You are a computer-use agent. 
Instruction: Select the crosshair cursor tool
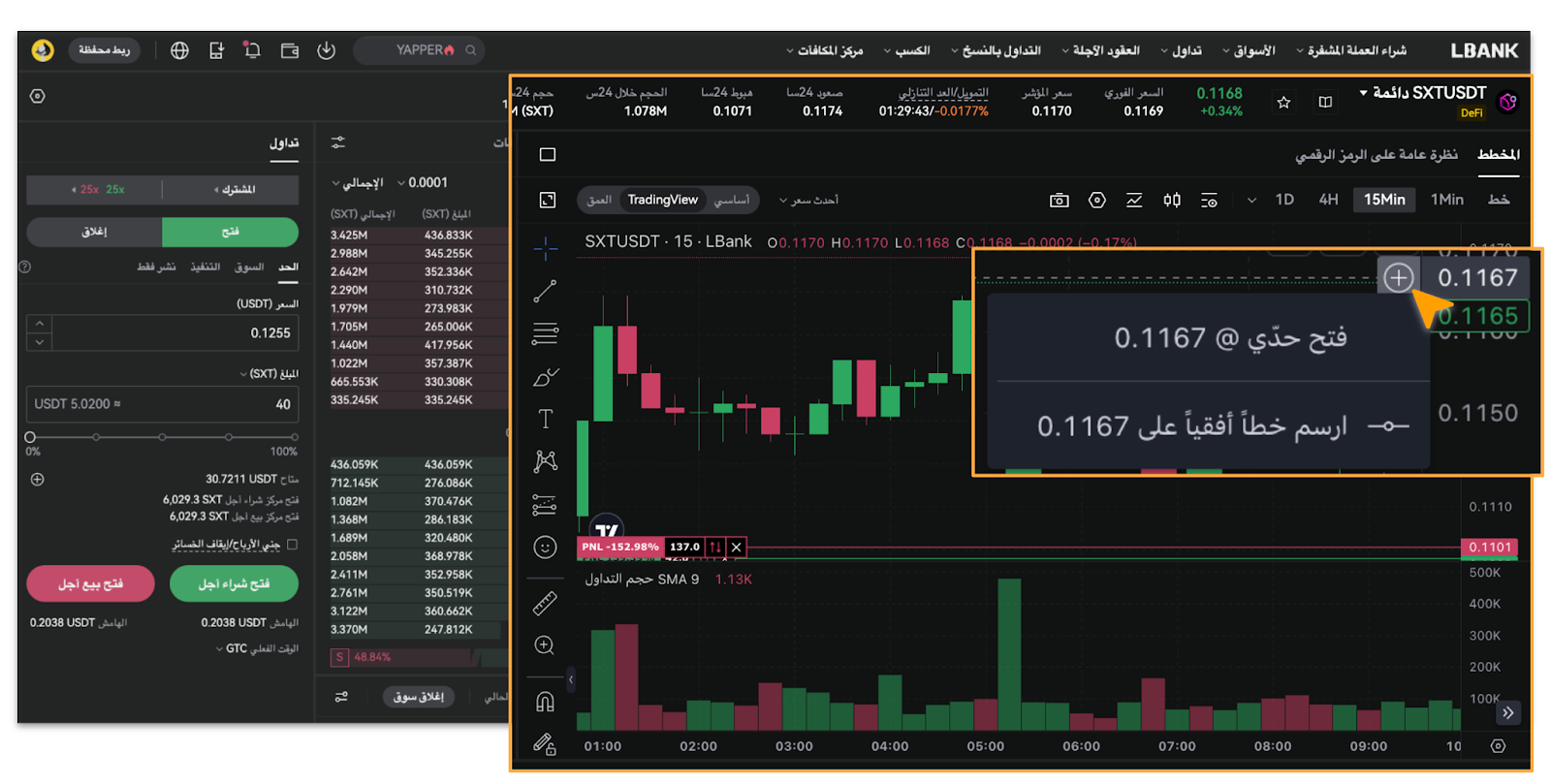pyautogui.click(x=546, y=249)
